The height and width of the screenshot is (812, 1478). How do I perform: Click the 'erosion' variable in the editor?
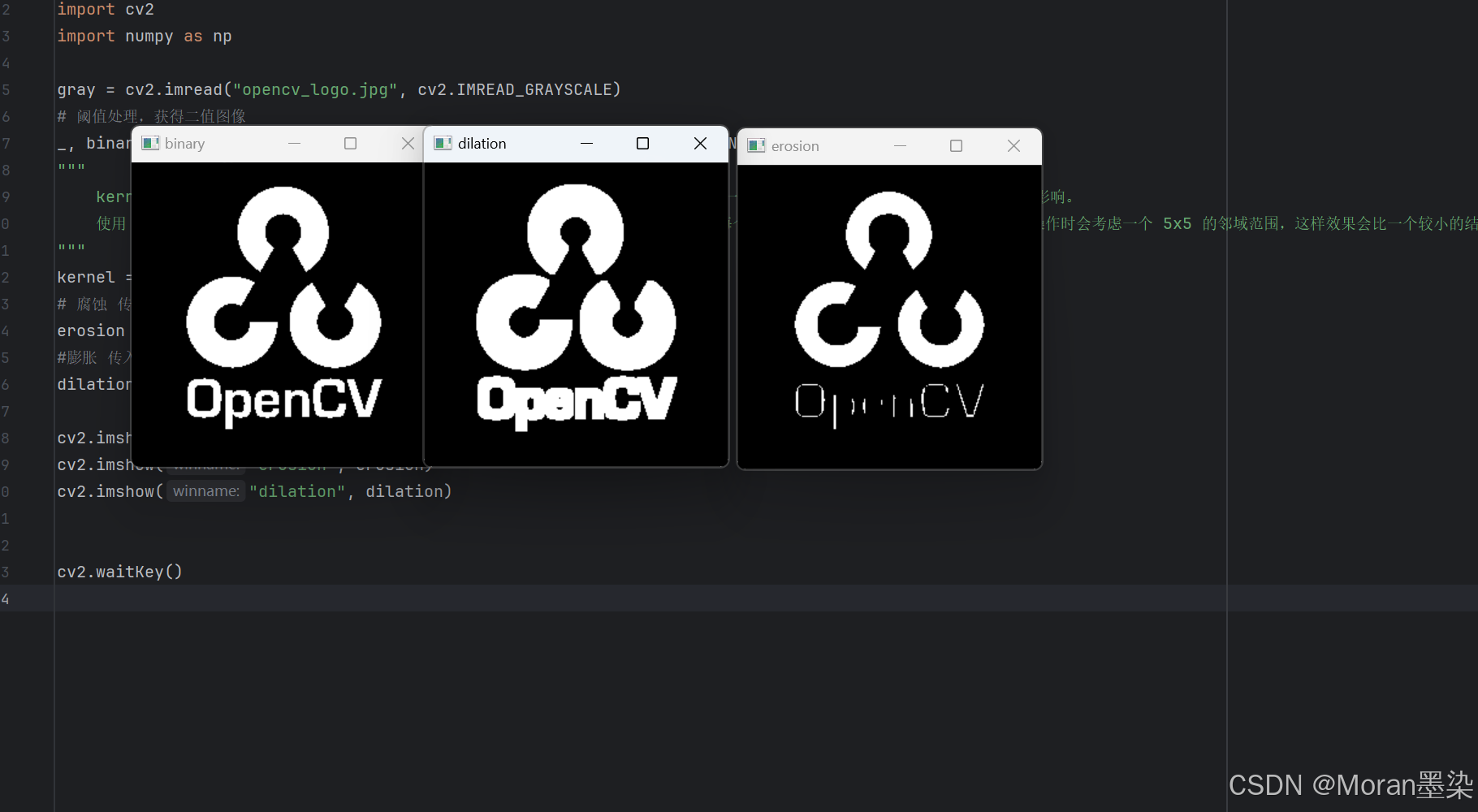[91, 330]
